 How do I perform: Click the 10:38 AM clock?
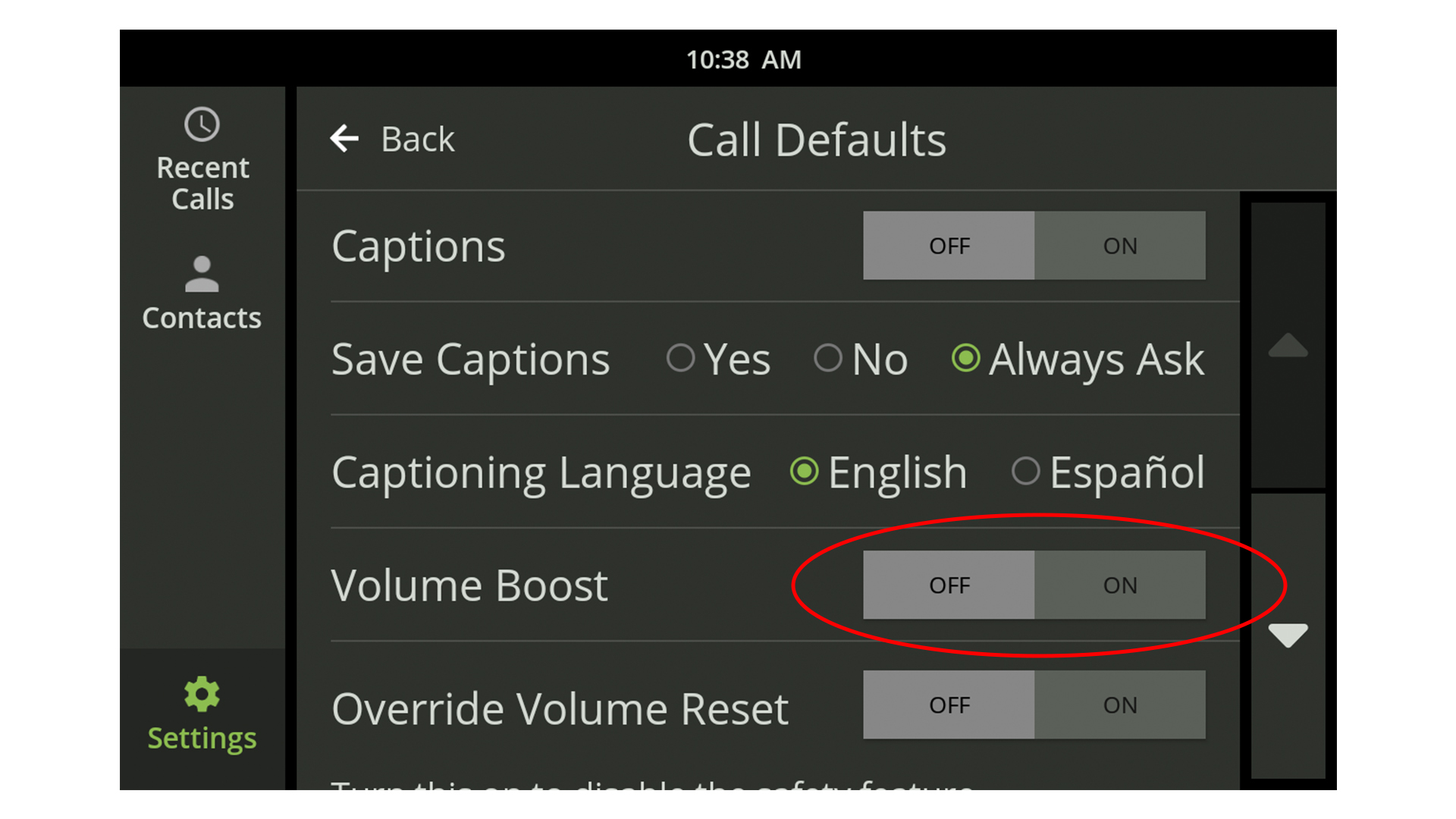(743, 59)
